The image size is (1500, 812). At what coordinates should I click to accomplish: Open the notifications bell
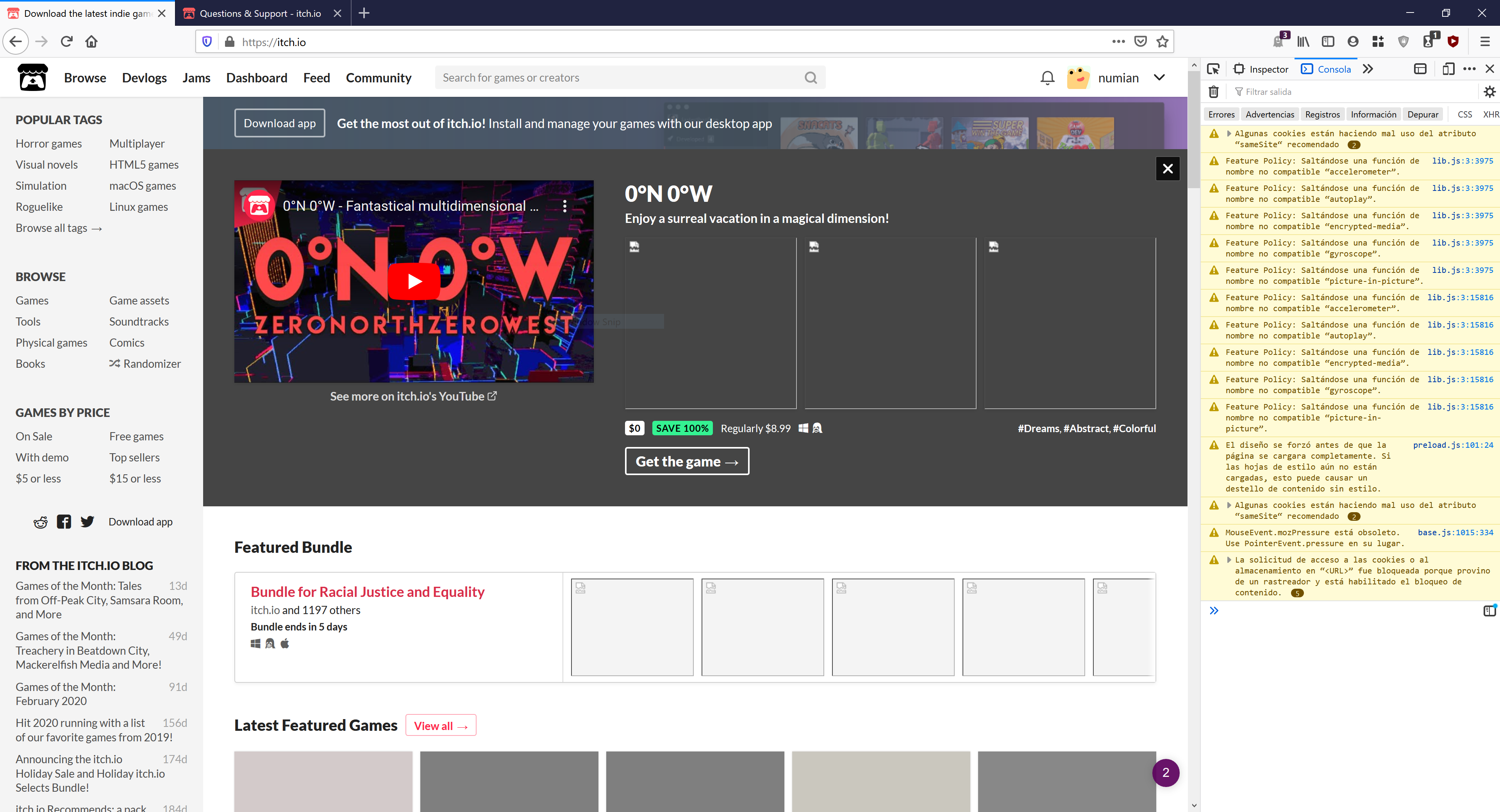click(1047, 77)
